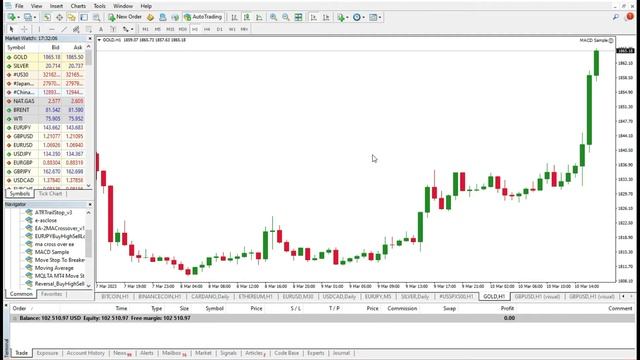Open the Arrows objects dropdown
640x360 pixels.
[128, 29]
